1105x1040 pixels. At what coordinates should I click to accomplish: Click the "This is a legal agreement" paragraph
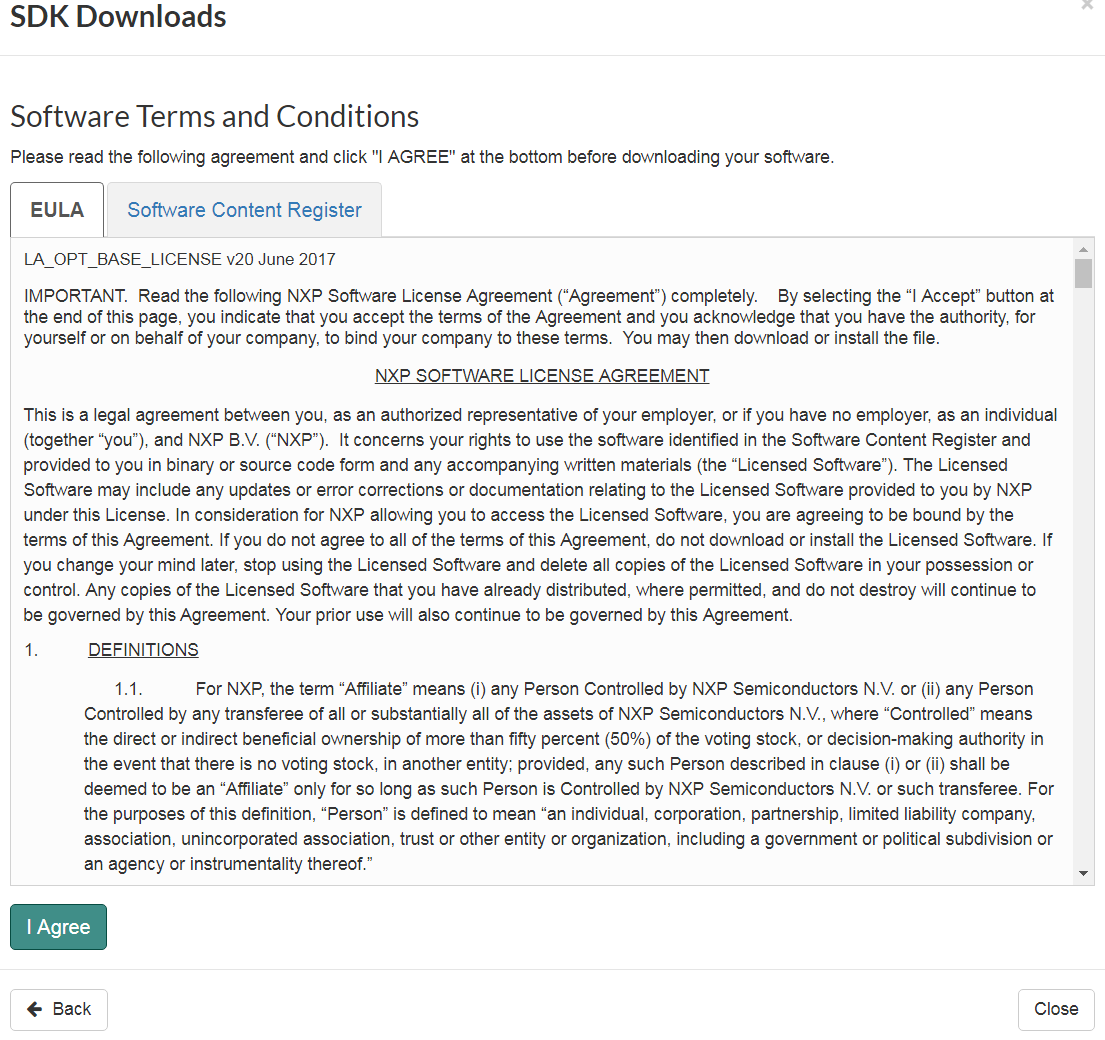tap(540, 515)
